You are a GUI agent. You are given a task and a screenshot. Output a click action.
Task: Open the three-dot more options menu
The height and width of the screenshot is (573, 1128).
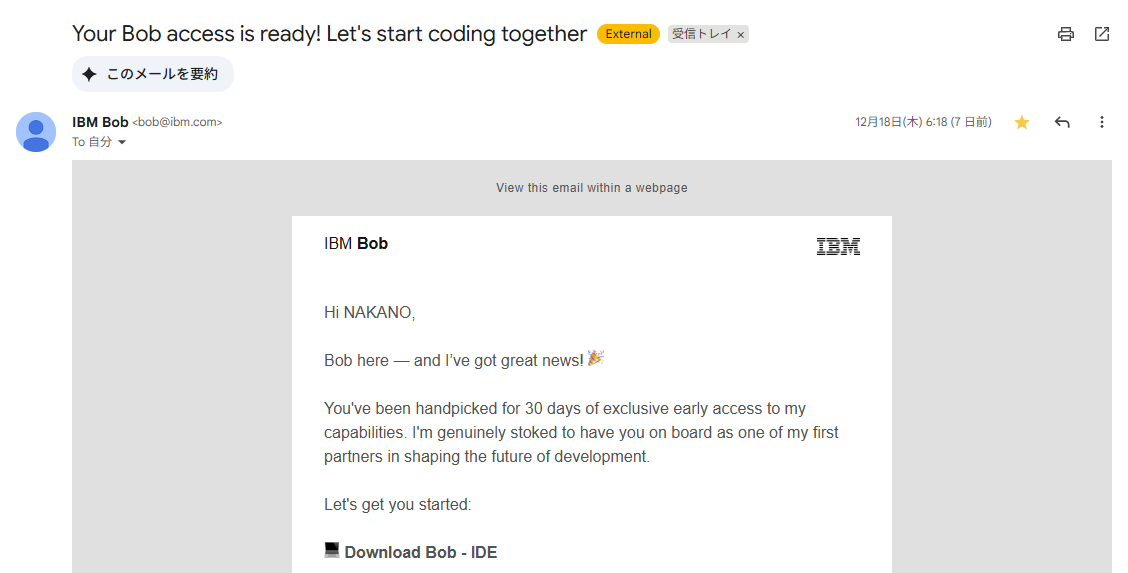(1102, 122)
